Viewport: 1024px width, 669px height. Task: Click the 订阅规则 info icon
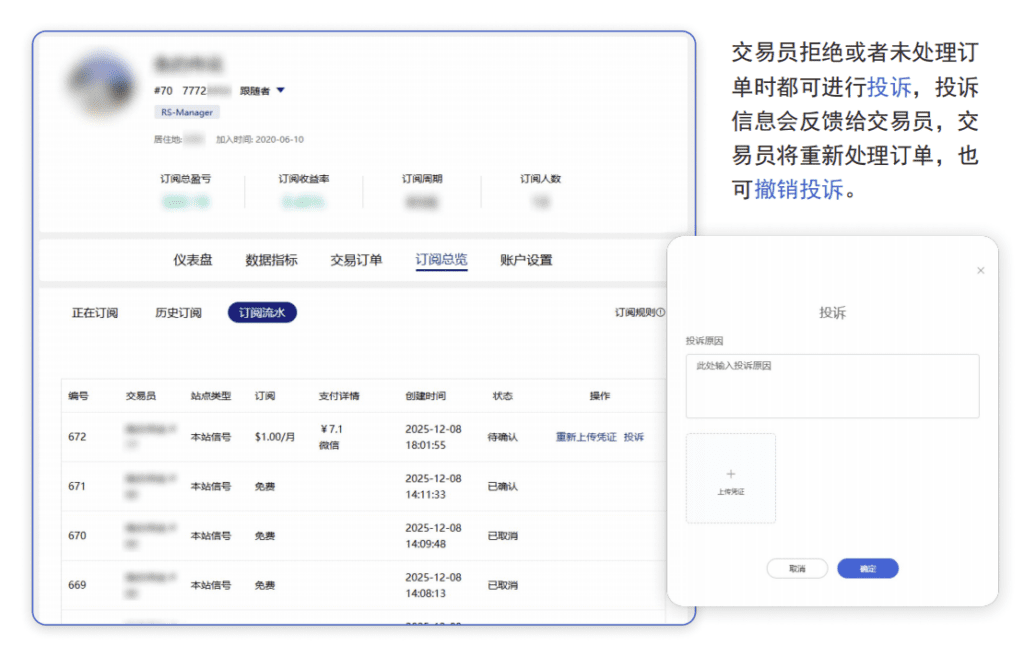click(x=661, y=313)
